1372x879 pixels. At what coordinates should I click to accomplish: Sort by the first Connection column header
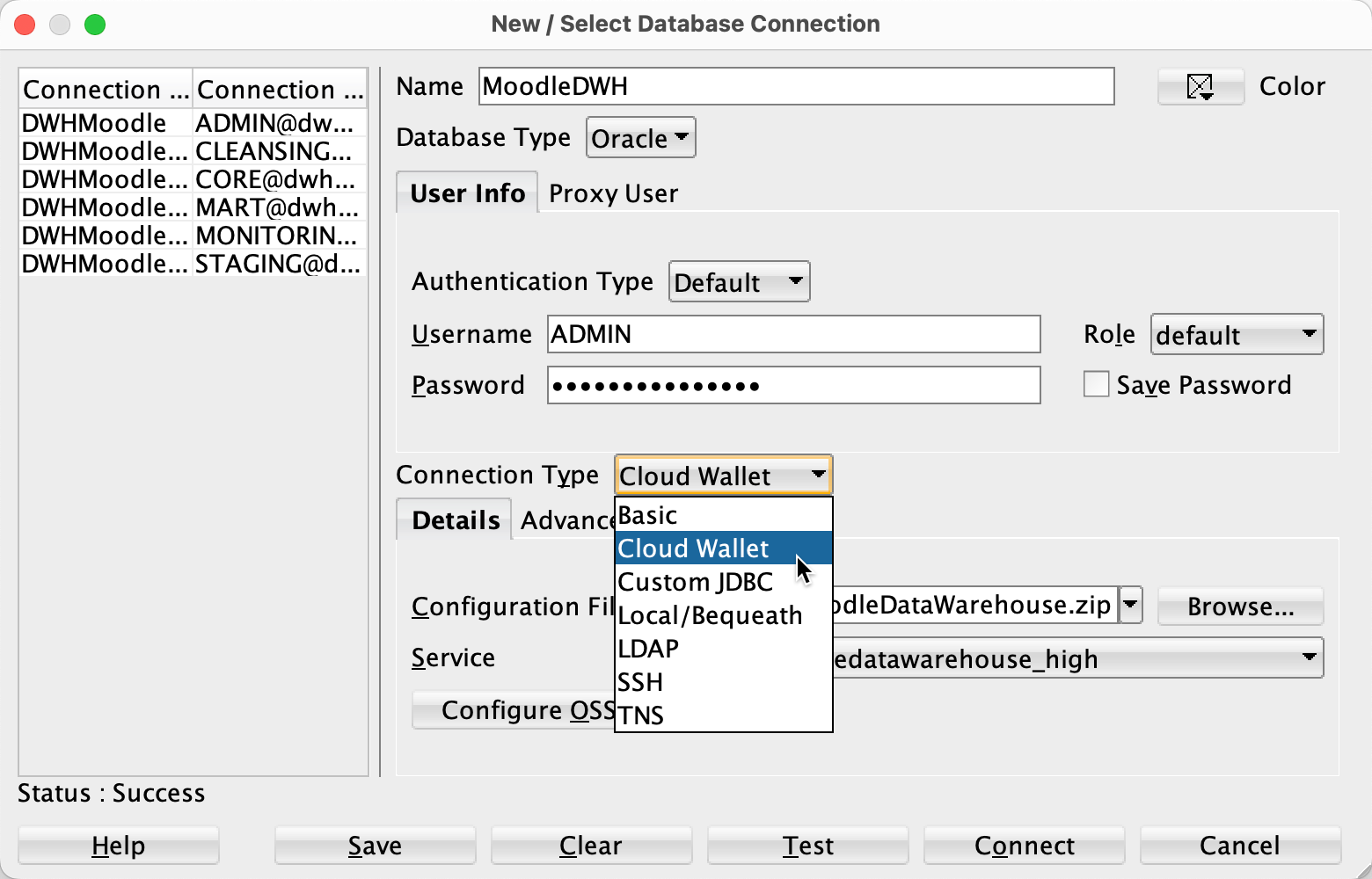click(x=106, y=89)
